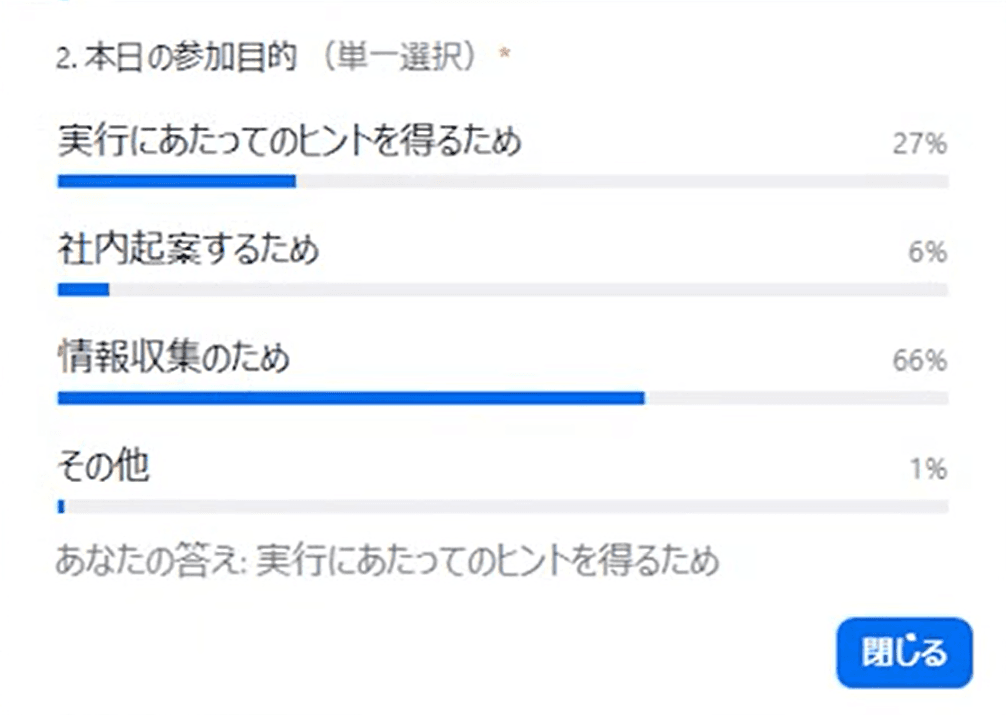The width and height of the screenshot is (1006, 715).
Task: Click blue filled part of 27% result bar
Action: click(x=176, y=181)
